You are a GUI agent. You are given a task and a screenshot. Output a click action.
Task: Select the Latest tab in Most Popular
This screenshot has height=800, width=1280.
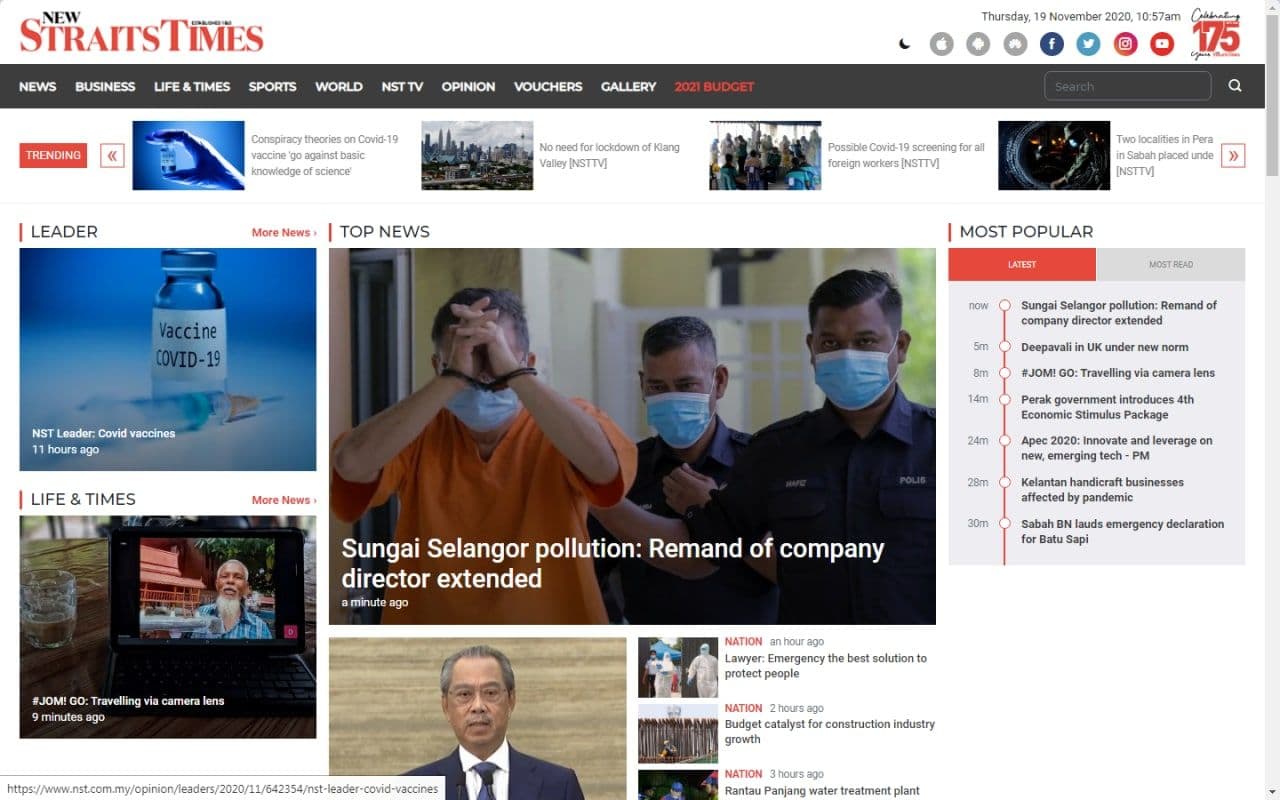click(1022, 265)
